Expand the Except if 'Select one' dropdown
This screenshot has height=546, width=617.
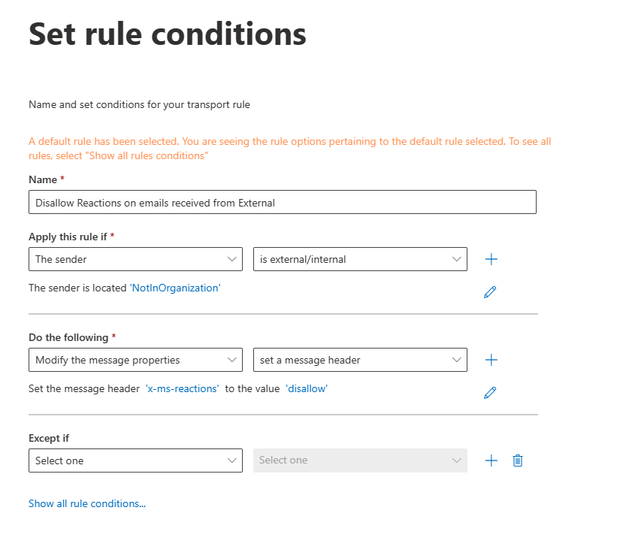click(136, 461)
